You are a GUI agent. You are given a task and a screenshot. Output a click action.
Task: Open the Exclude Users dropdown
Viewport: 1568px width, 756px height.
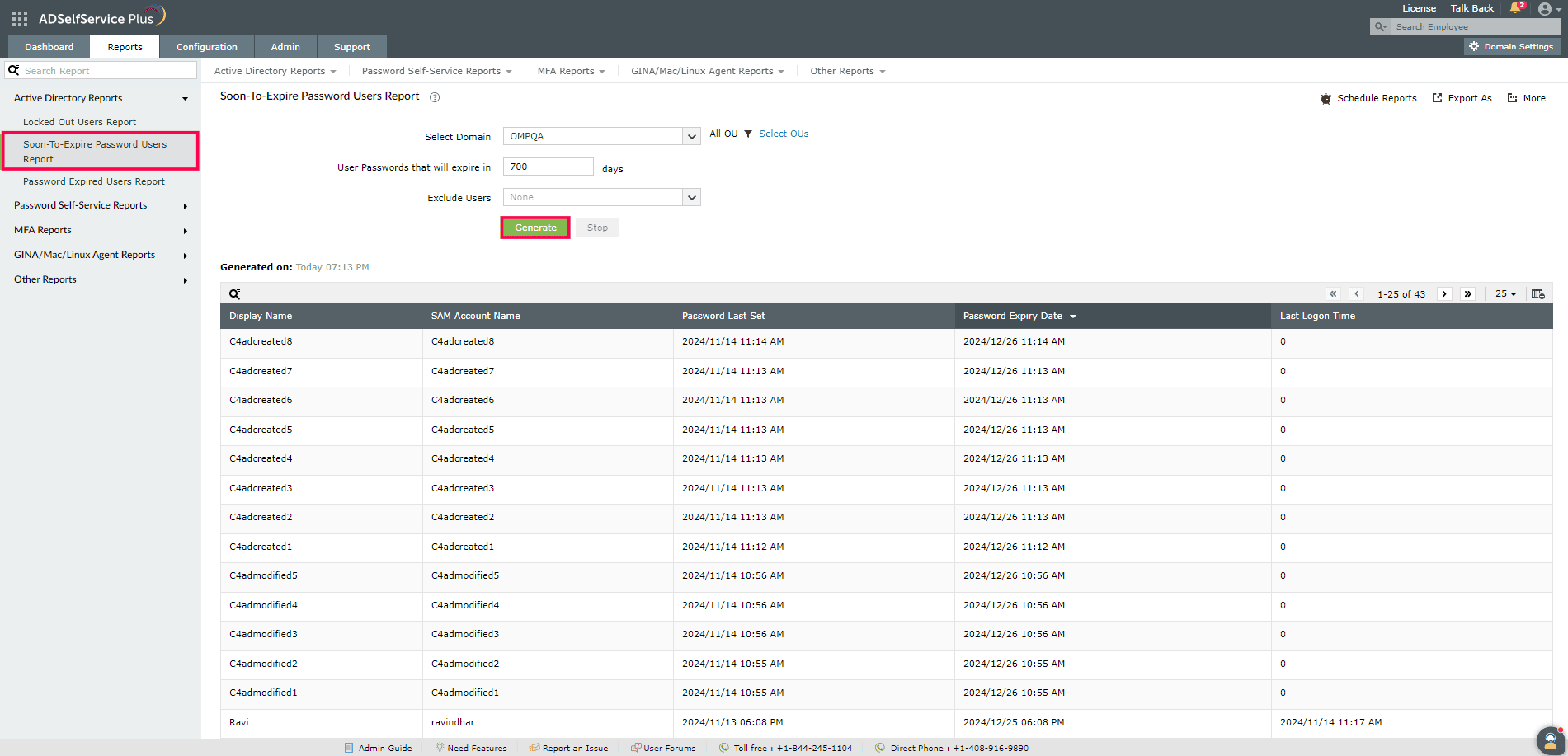(601, 198)
